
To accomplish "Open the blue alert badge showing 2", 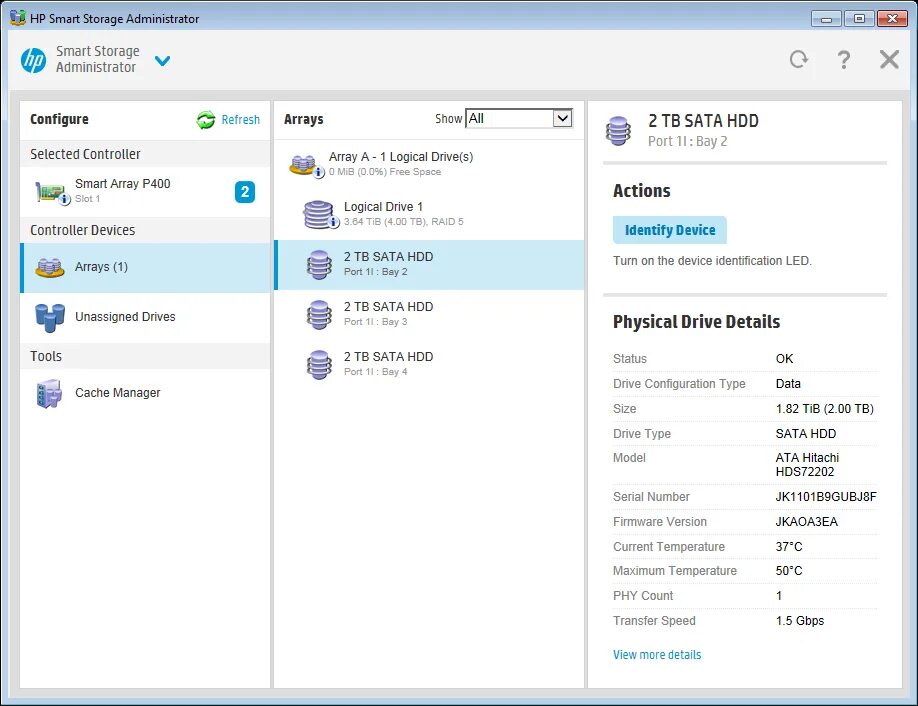I will [245, 192].
